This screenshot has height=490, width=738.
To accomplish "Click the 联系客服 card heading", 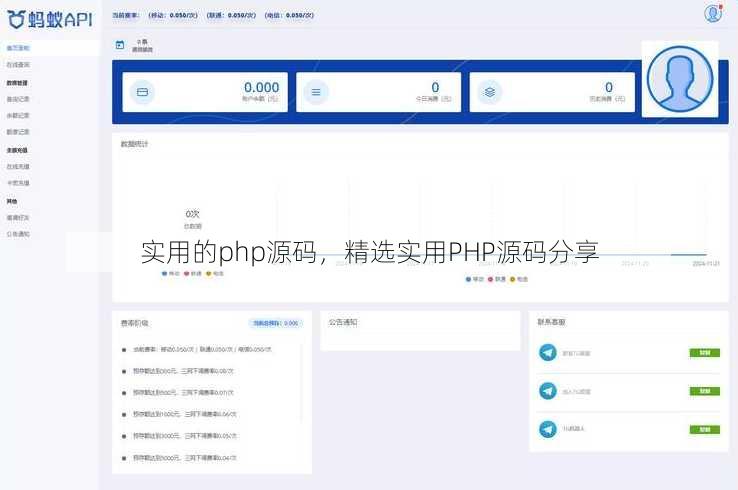I will (x=552, y=322).
